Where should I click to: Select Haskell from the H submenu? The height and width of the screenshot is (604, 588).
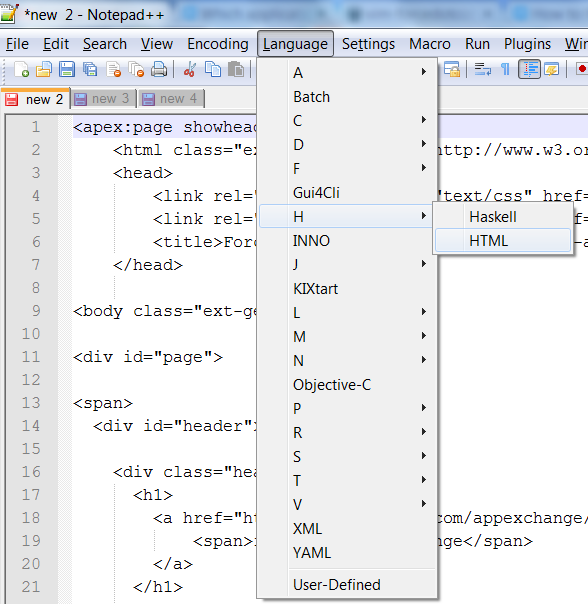coord(503,217)
